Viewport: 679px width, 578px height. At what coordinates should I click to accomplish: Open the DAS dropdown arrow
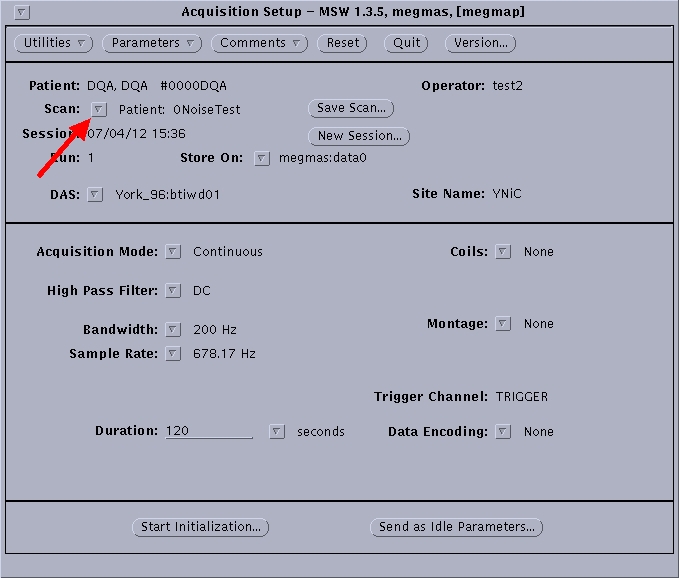[95, 194]
